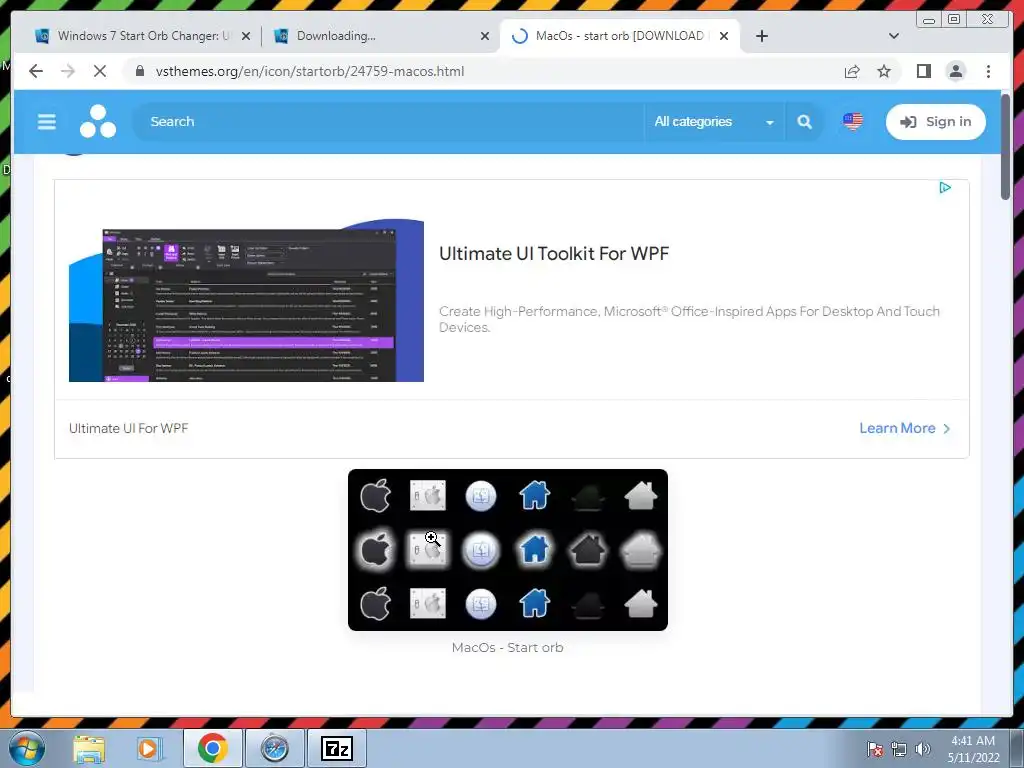The height and width of the screenshot is (768, 1024).
Task: Close the MacOs - start orb tab
Action: tap(724, 36)
